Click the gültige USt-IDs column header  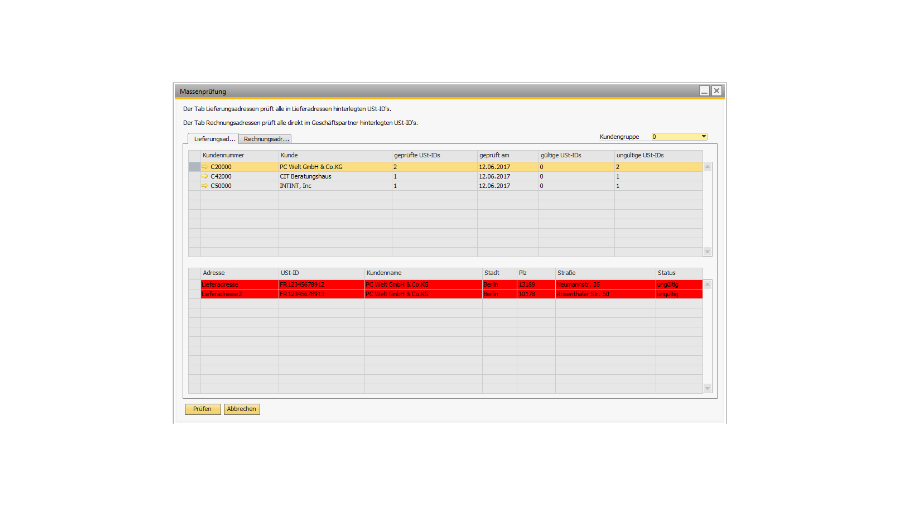coord(576,155)
